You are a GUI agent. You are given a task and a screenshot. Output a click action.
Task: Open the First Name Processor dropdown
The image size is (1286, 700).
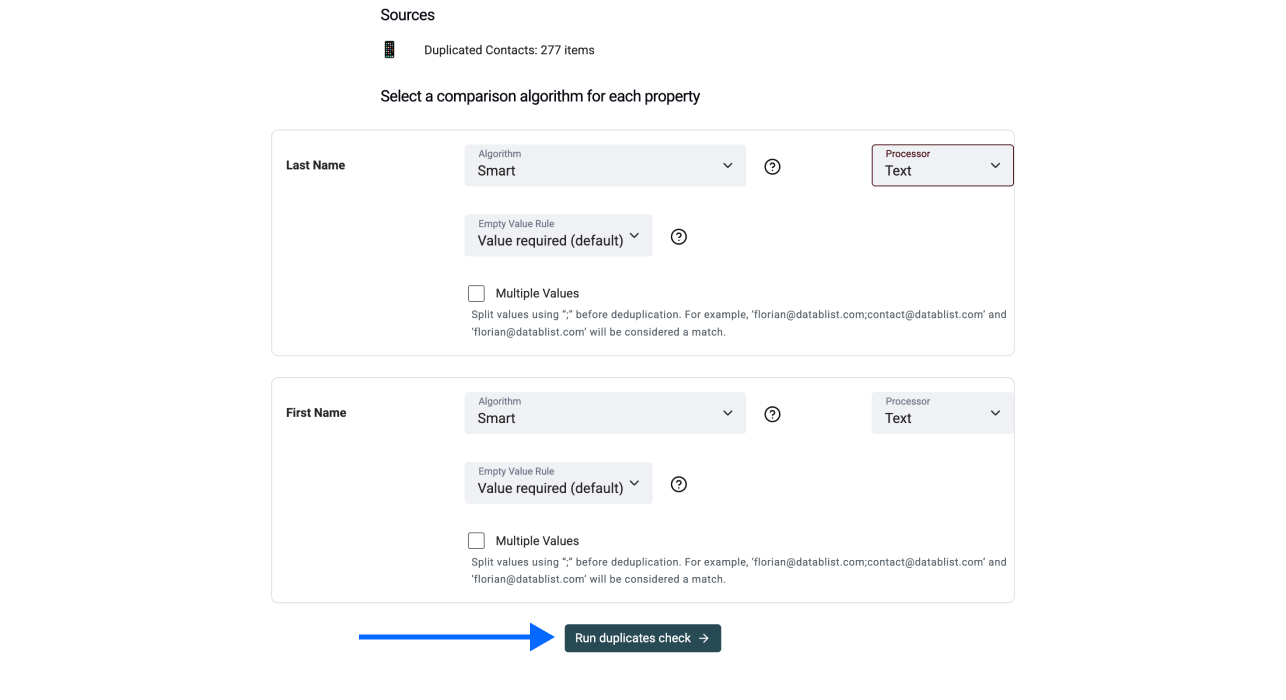click(x=942, y=413)
